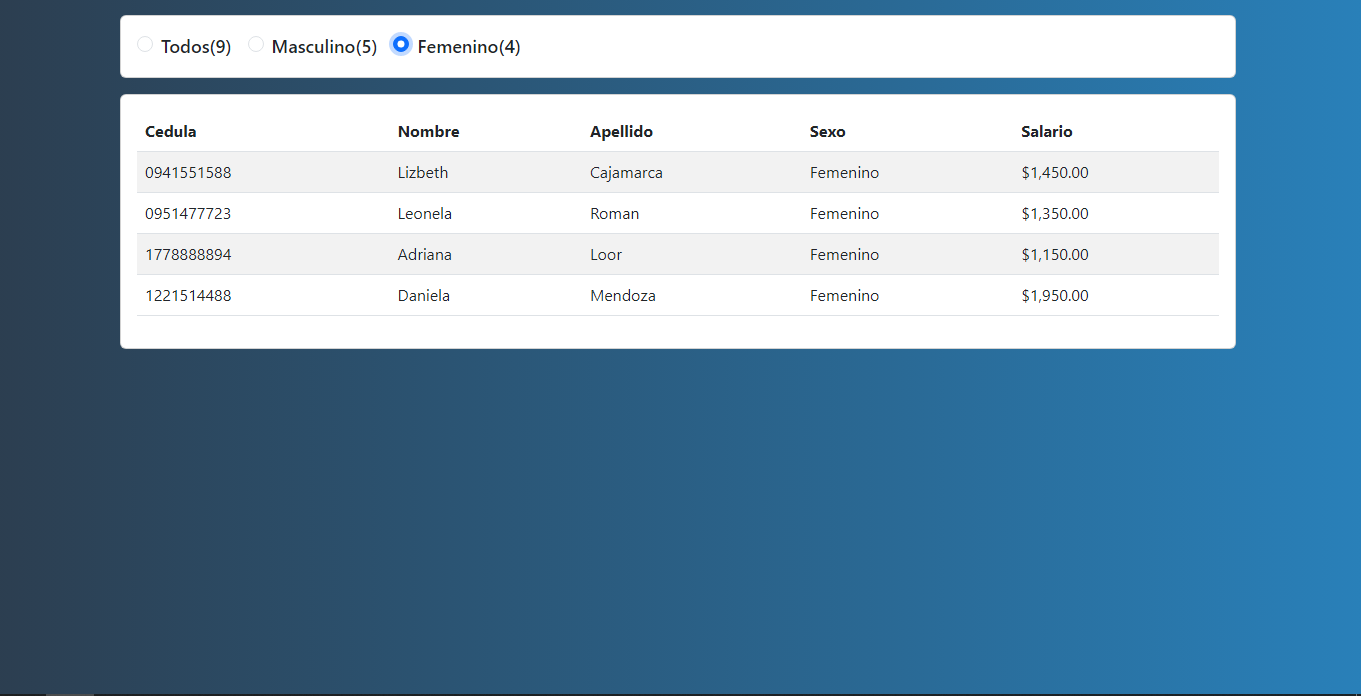Select the row for Daniela Mendoza
The image size is (1361, 696).
678,295
